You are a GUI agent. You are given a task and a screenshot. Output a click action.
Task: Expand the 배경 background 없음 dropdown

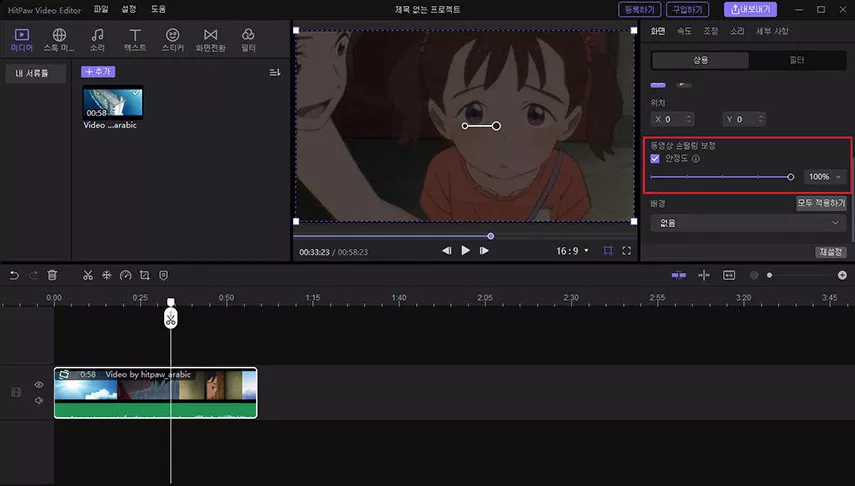748,223
